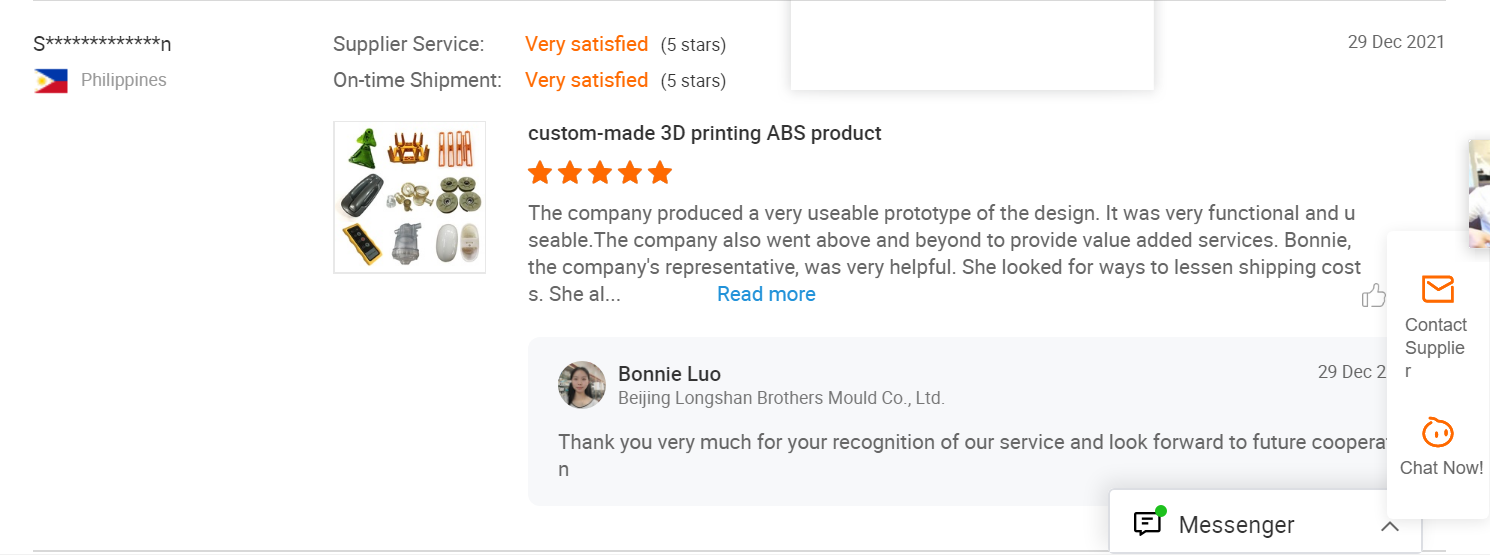Click the Chat Now! text label

[1441, 468]
